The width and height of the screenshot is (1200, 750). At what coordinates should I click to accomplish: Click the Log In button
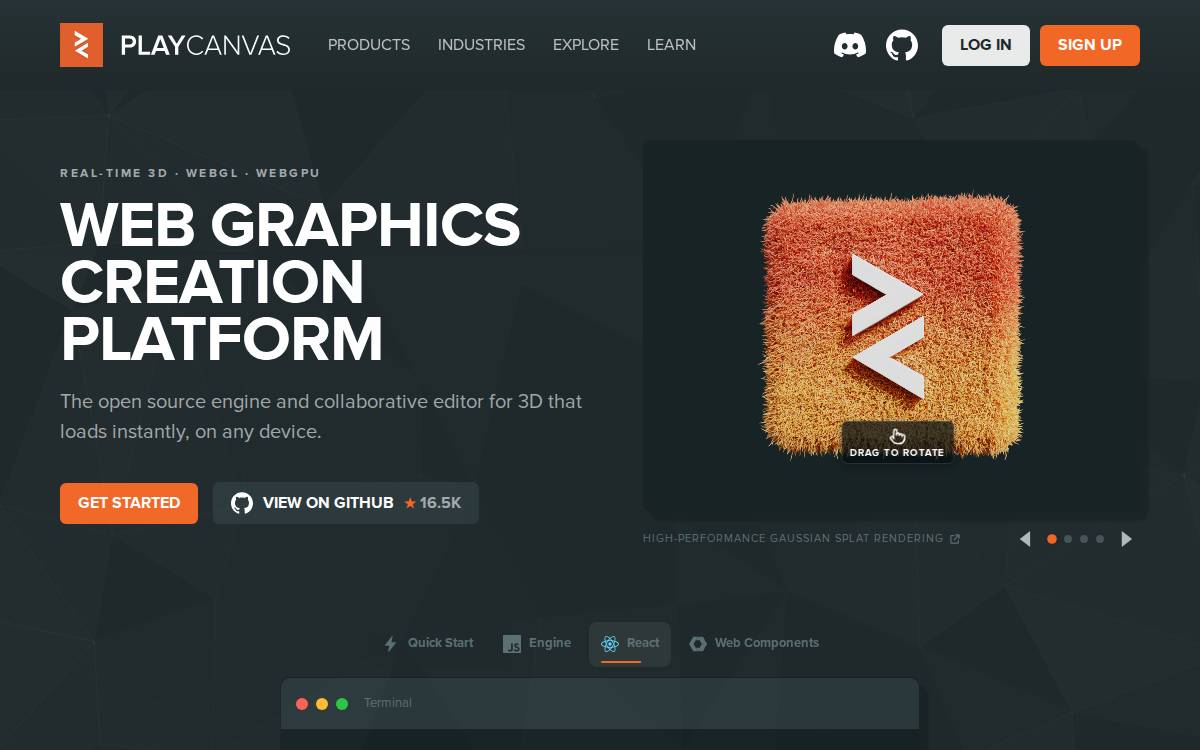pyautogui.click(x=986, y=45)
